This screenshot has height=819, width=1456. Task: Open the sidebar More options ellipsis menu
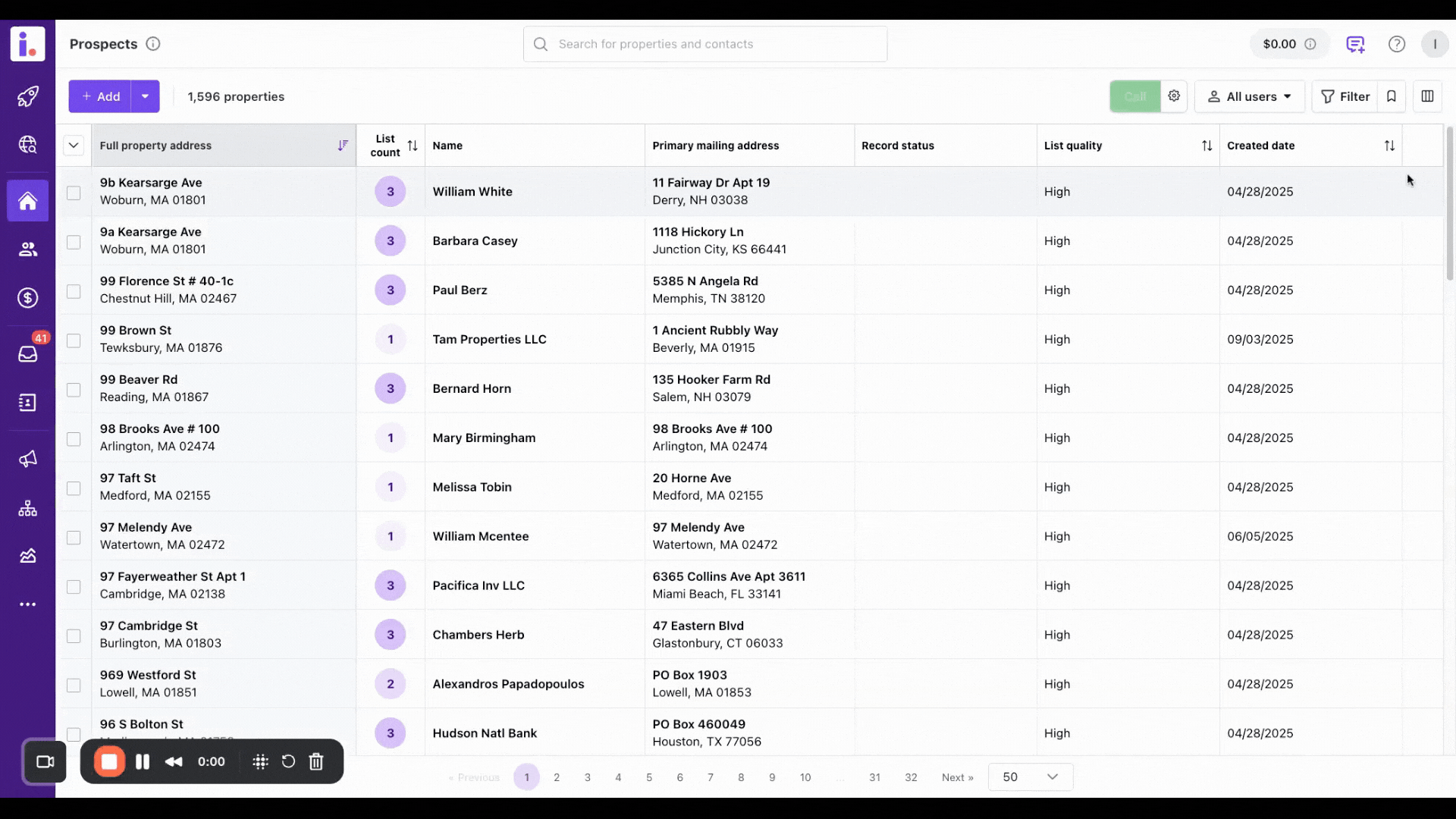click(27, 604)
